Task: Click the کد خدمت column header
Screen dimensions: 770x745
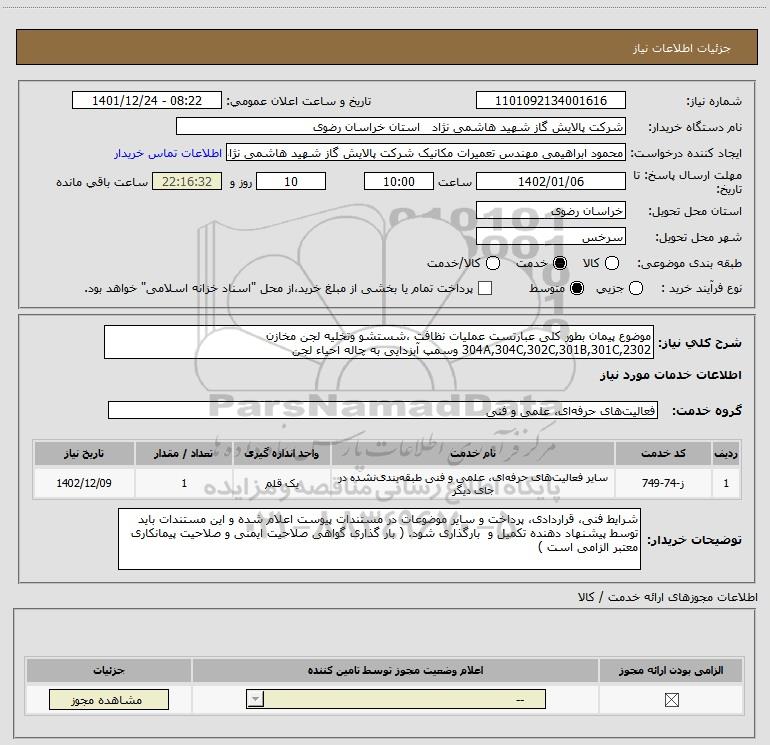Action: click(663, 453)
